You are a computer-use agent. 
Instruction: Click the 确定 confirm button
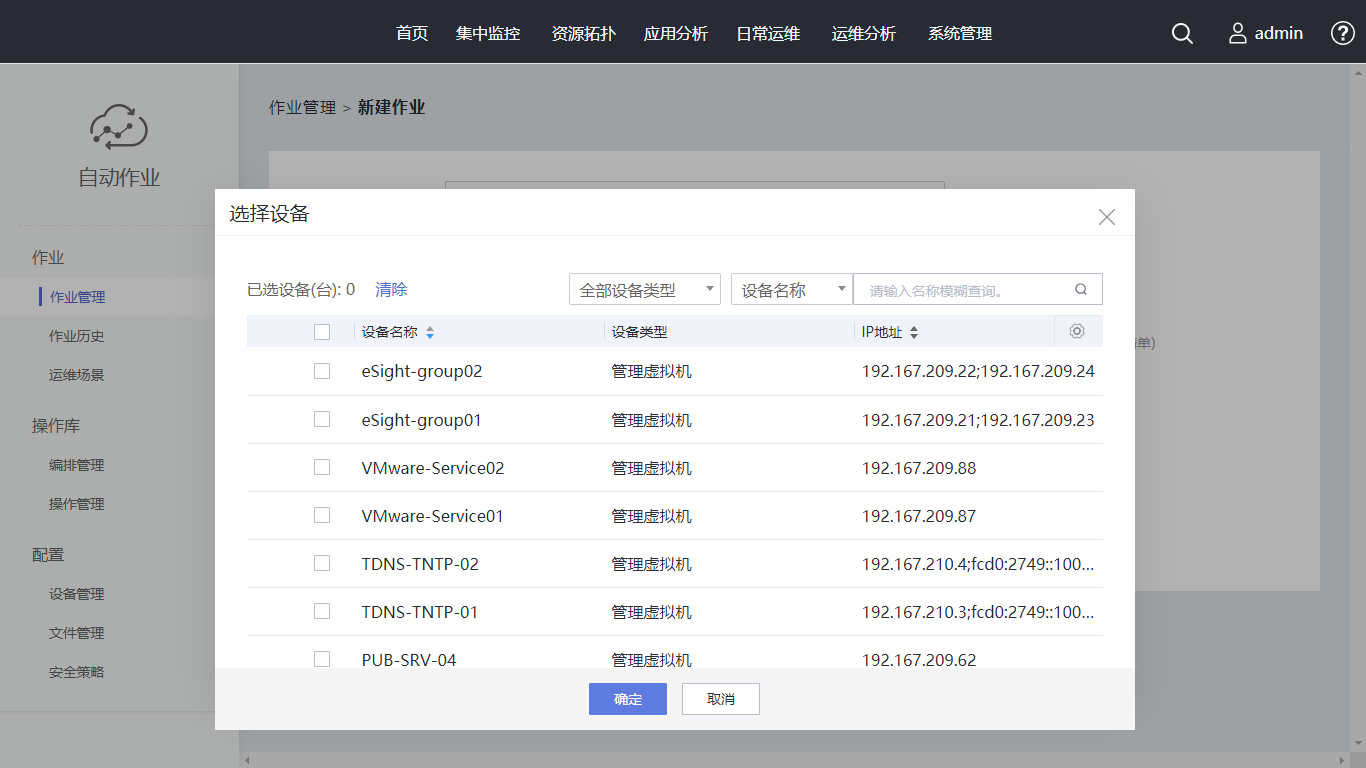coord(627,699)
